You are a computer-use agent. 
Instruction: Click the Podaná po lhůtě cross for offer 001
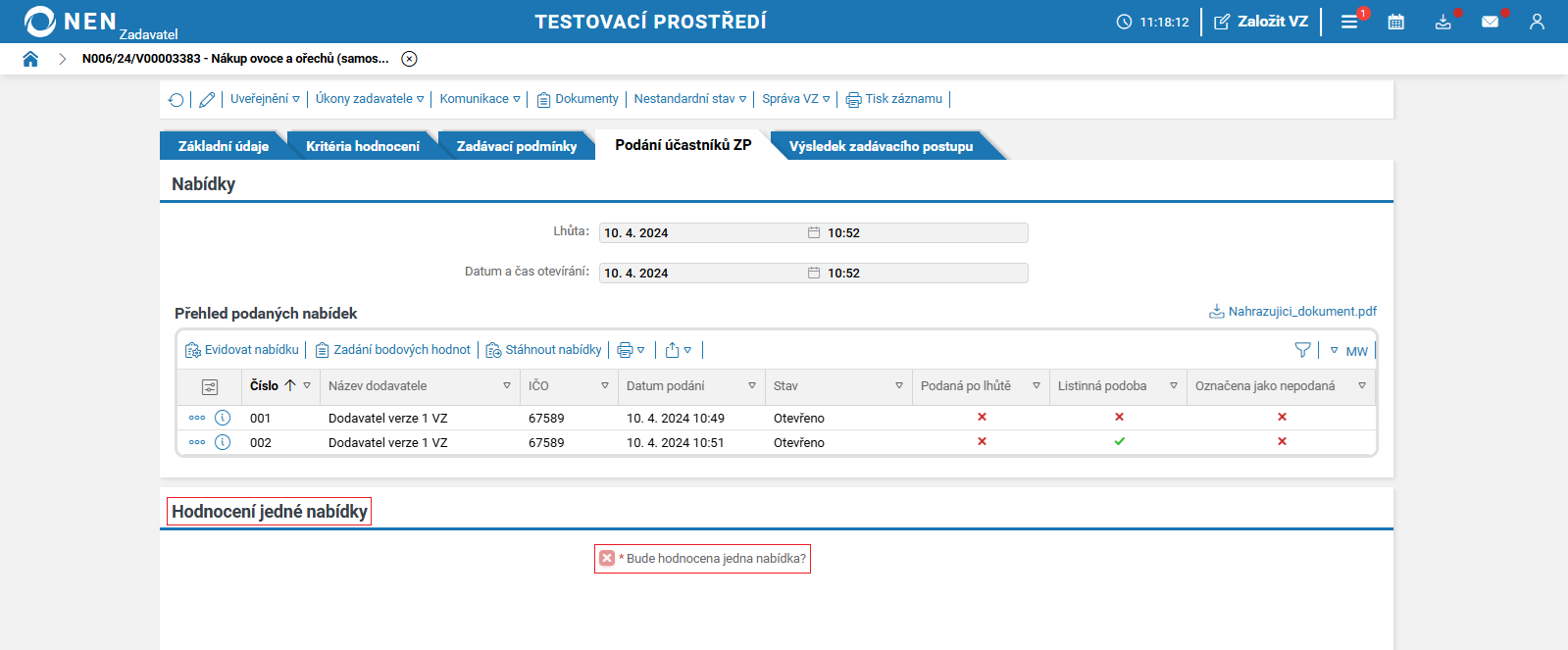coord(982,417)
